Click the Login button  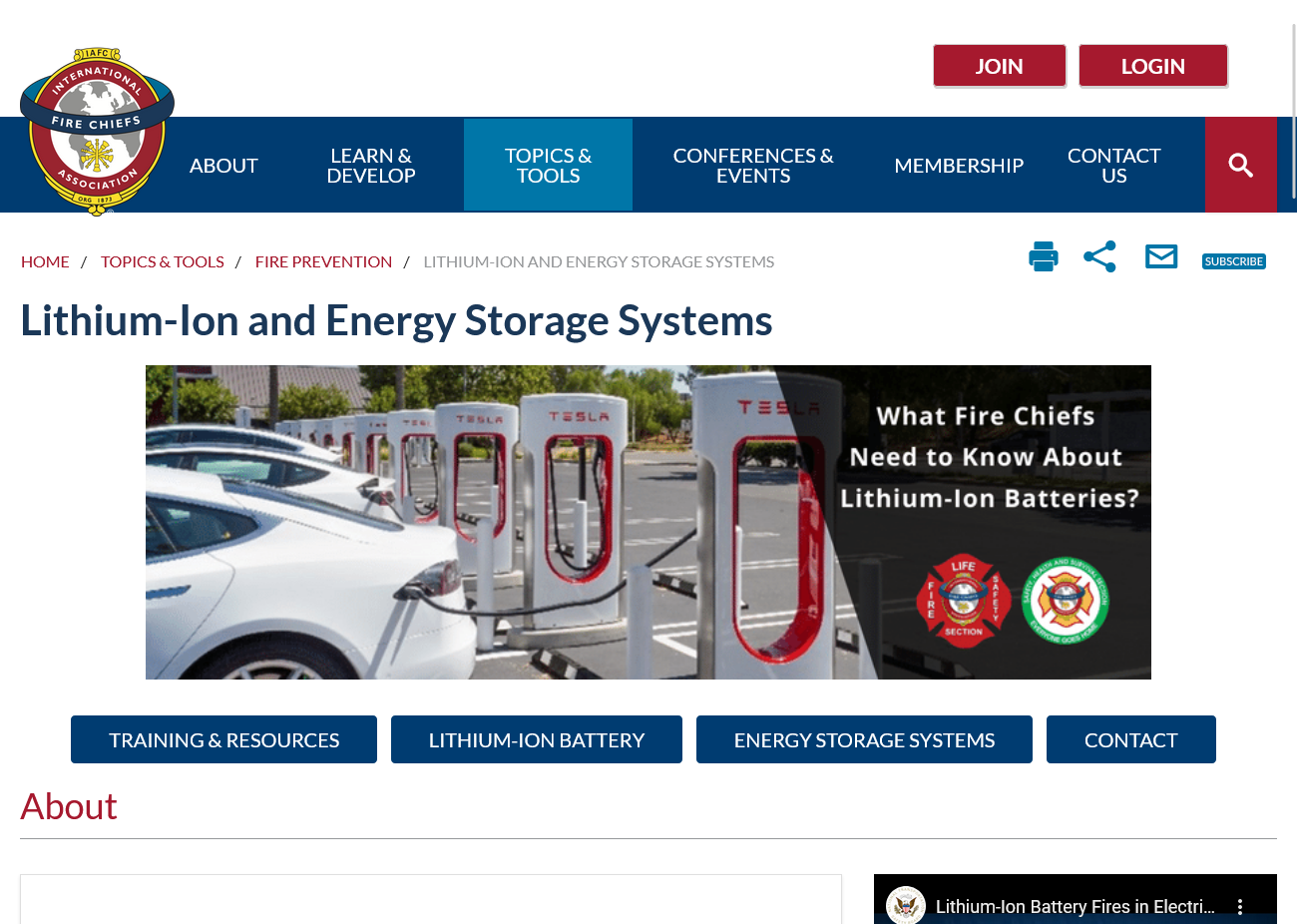pos(1153,66)
